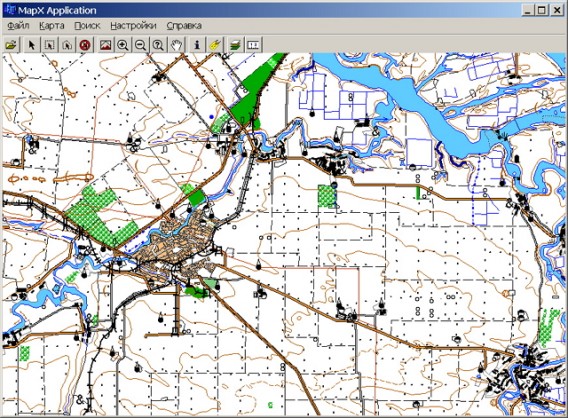Open a file with the folder icon
Screen dimensions: 568x418
coord(11,45)
